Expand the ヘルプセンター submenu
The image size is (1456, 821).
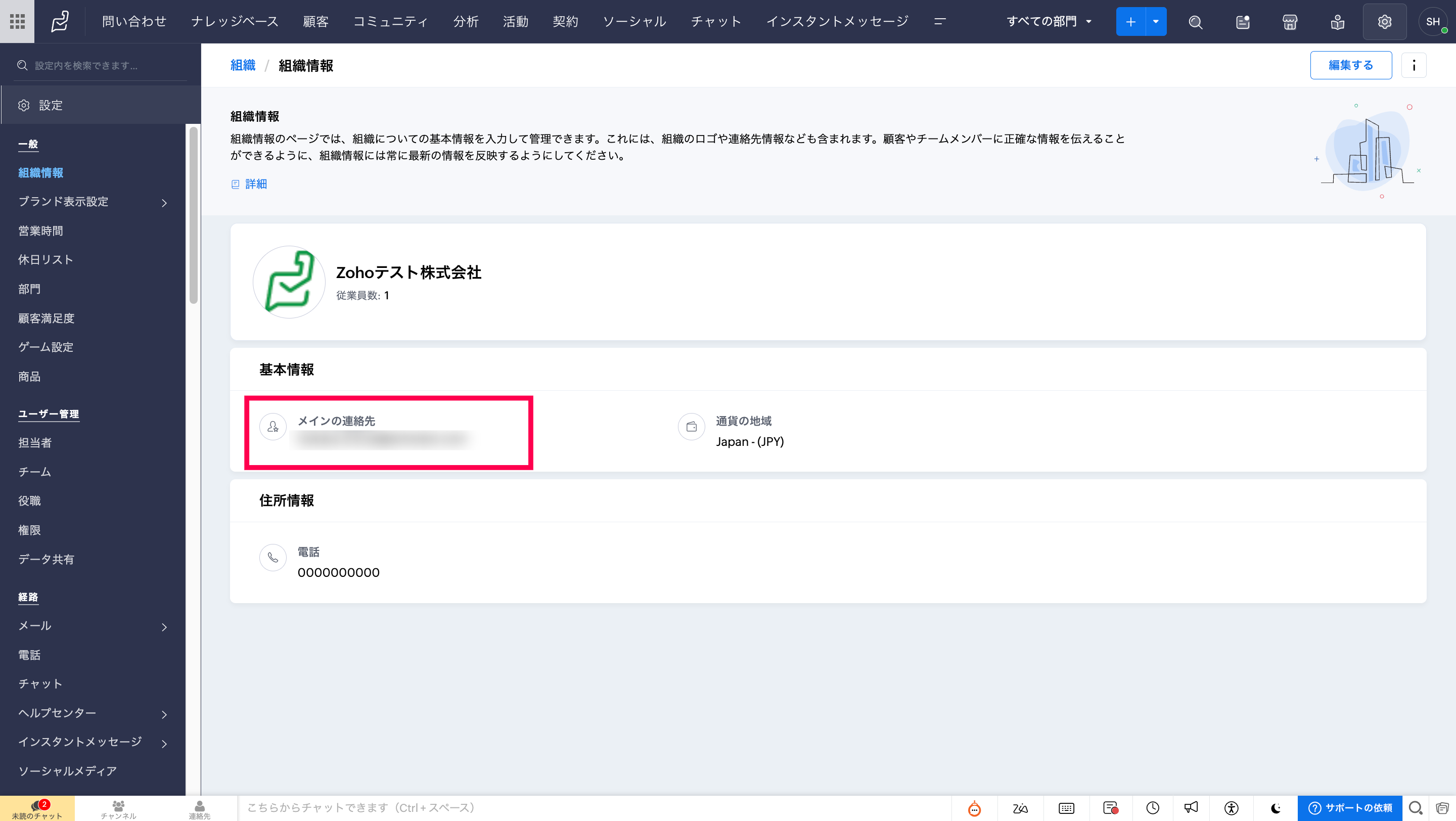(164, 714)
